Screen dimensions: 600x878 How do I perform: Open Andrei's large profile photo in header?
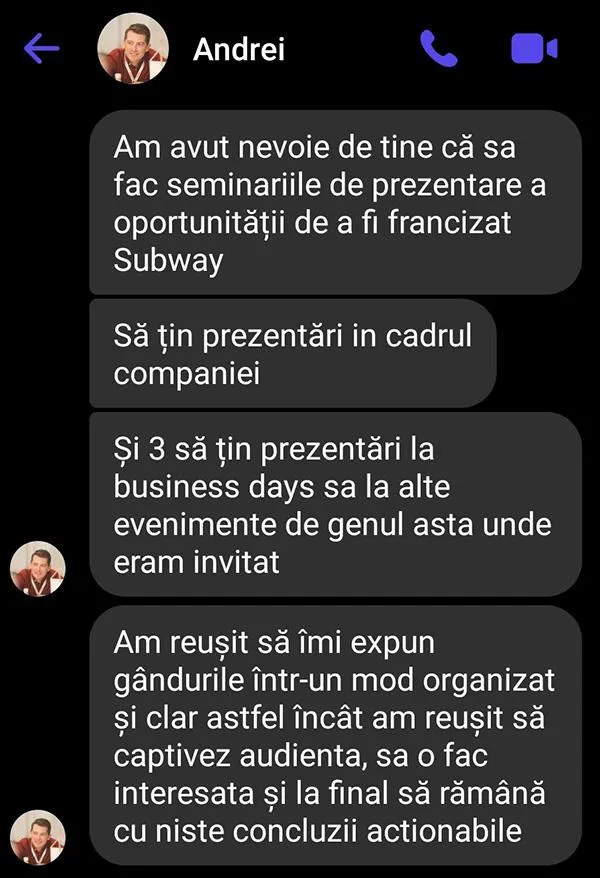coord(133,48)
